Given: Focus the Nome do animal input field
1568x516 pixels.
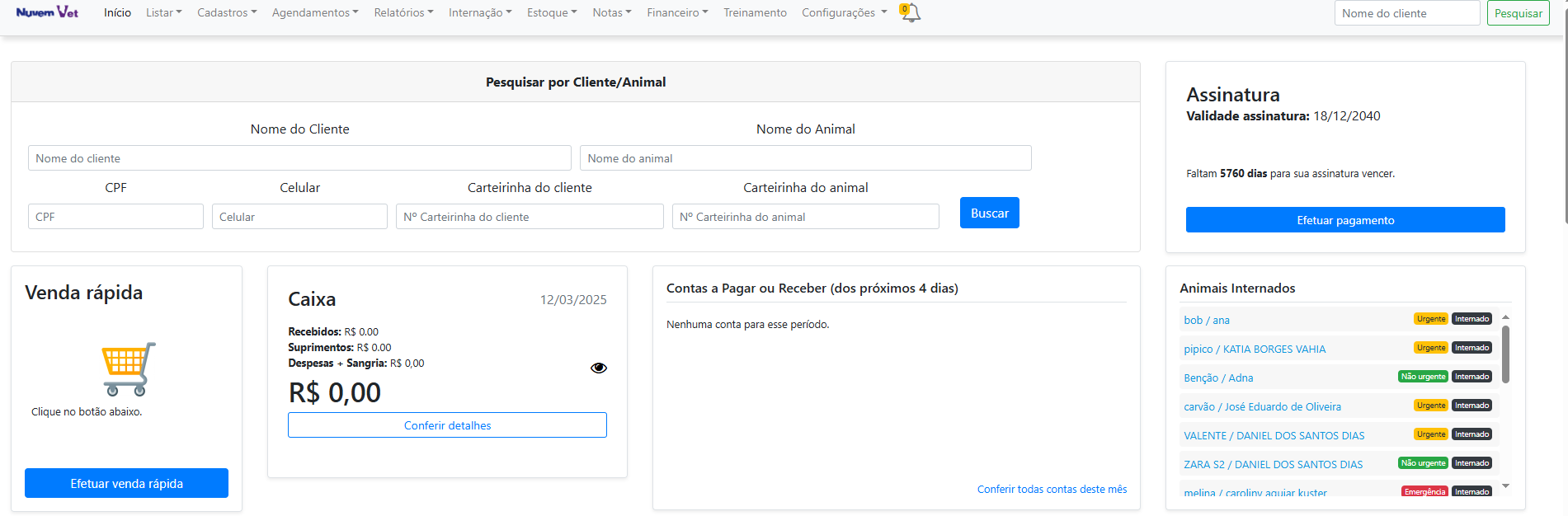Looking at the screenshot, I should [x=805, y=158].
